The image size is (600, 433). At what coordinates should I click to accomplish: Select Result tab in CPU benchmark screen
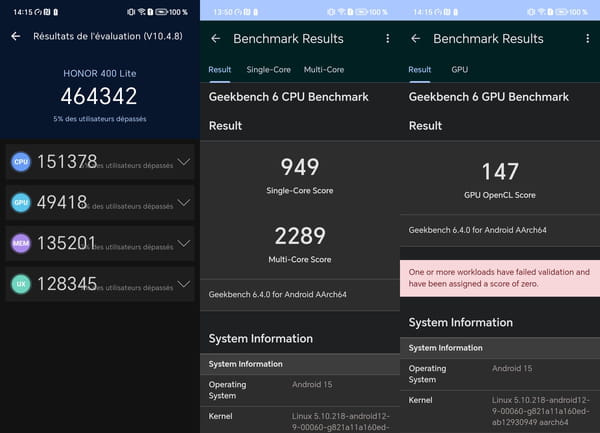[x=220, y=70]
